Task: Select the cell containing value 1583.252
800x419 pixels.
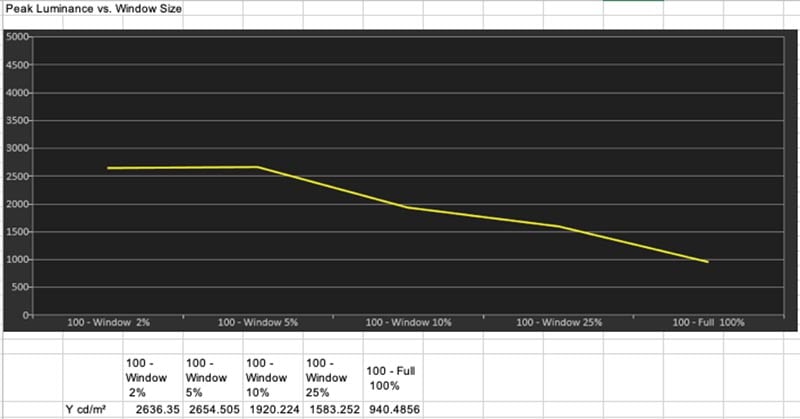Action: tap(332, 410)
